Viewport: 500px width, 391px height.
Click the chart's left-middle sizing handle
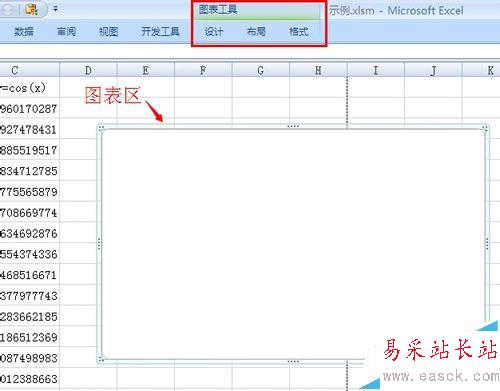click(99, 244)
